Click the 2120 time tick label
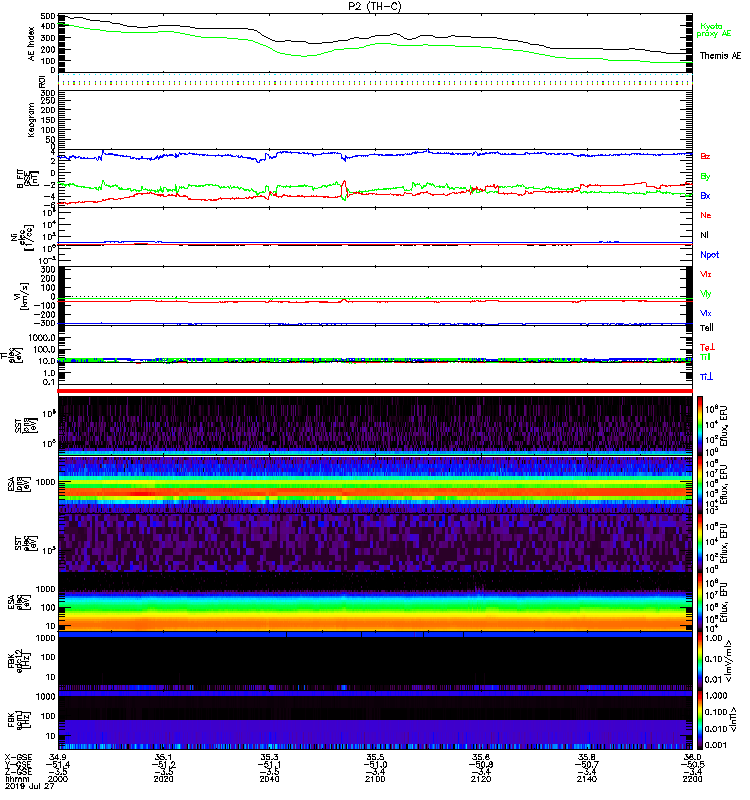 pos(481,779)
